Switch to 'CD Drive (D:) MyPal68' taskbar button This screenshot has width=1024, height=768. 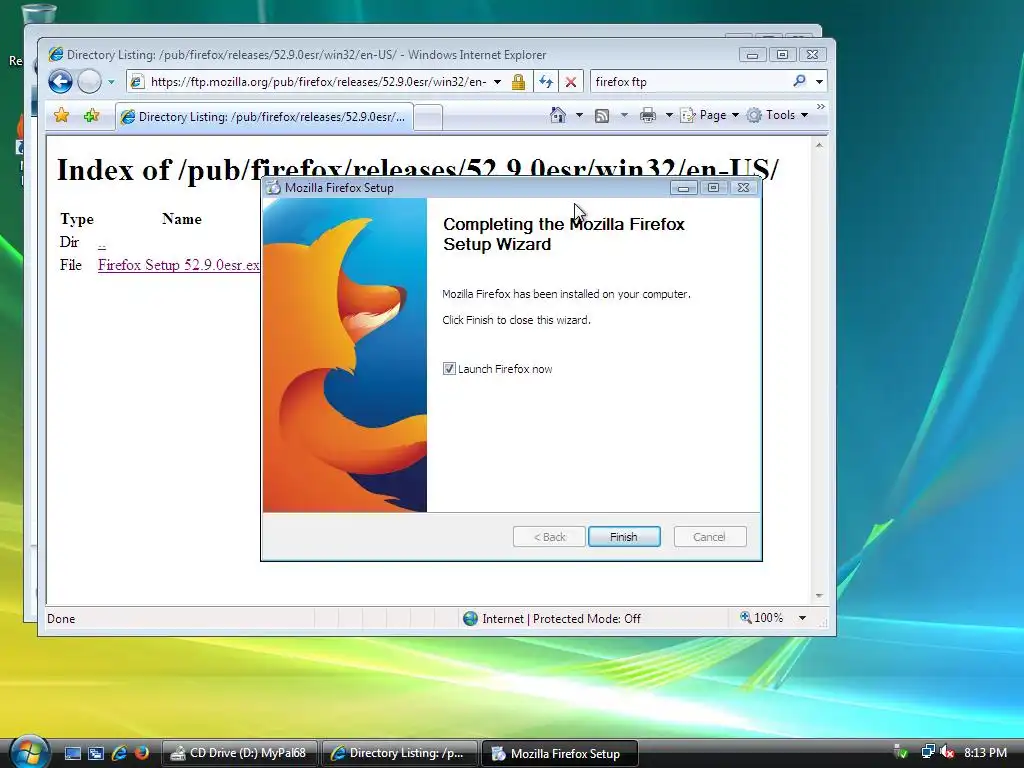[x=239, y=754]
